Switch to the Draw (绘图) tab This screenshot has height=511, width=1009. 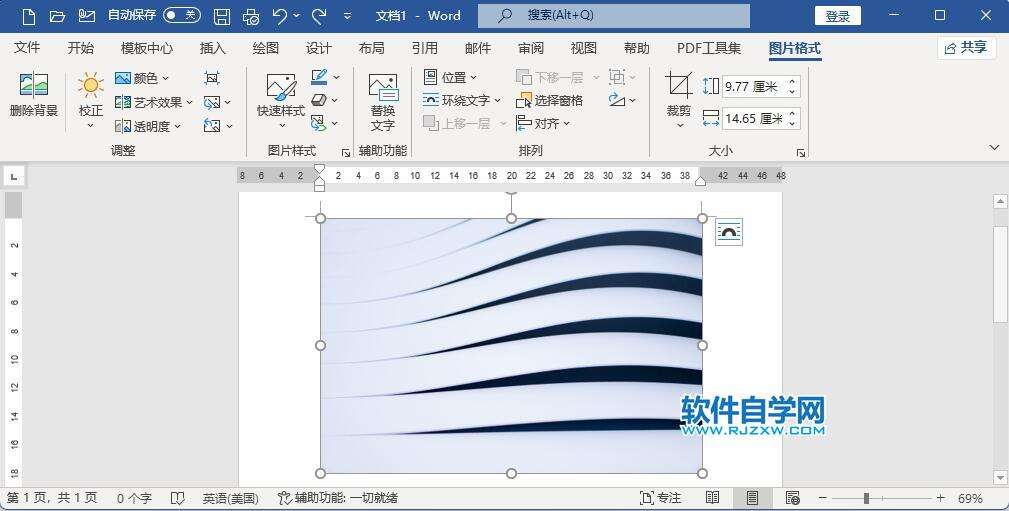click(266, 48)
